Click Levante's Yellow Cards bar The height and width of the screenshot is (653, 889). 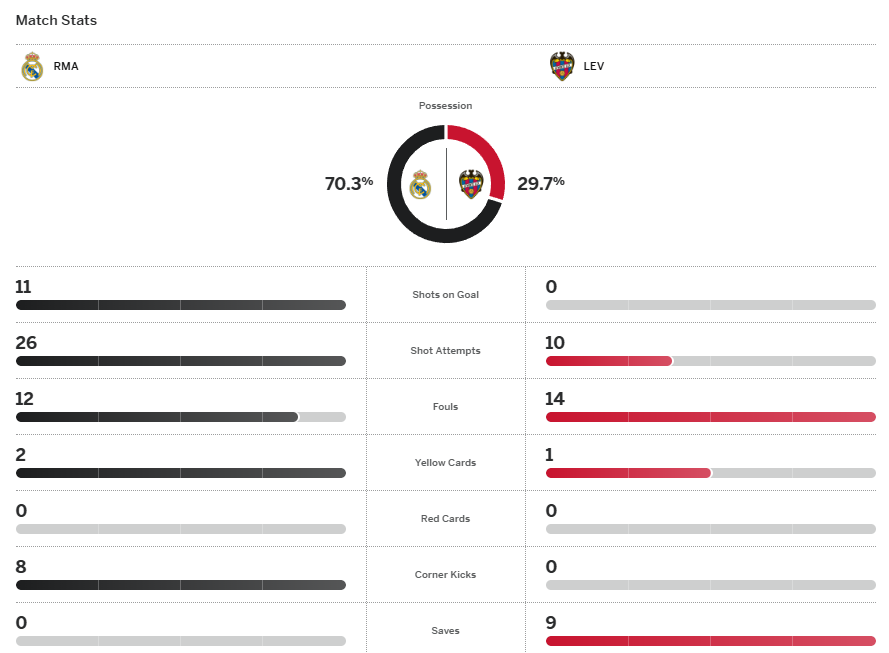628,473
